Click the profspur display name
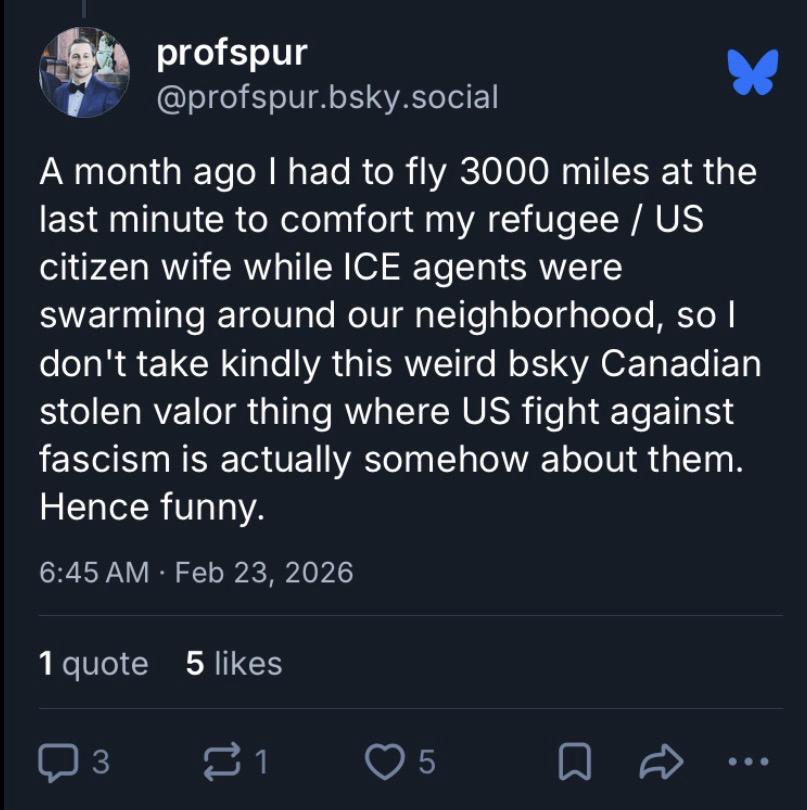This screenshot has width=807, height=810. (x=232, y=54)
